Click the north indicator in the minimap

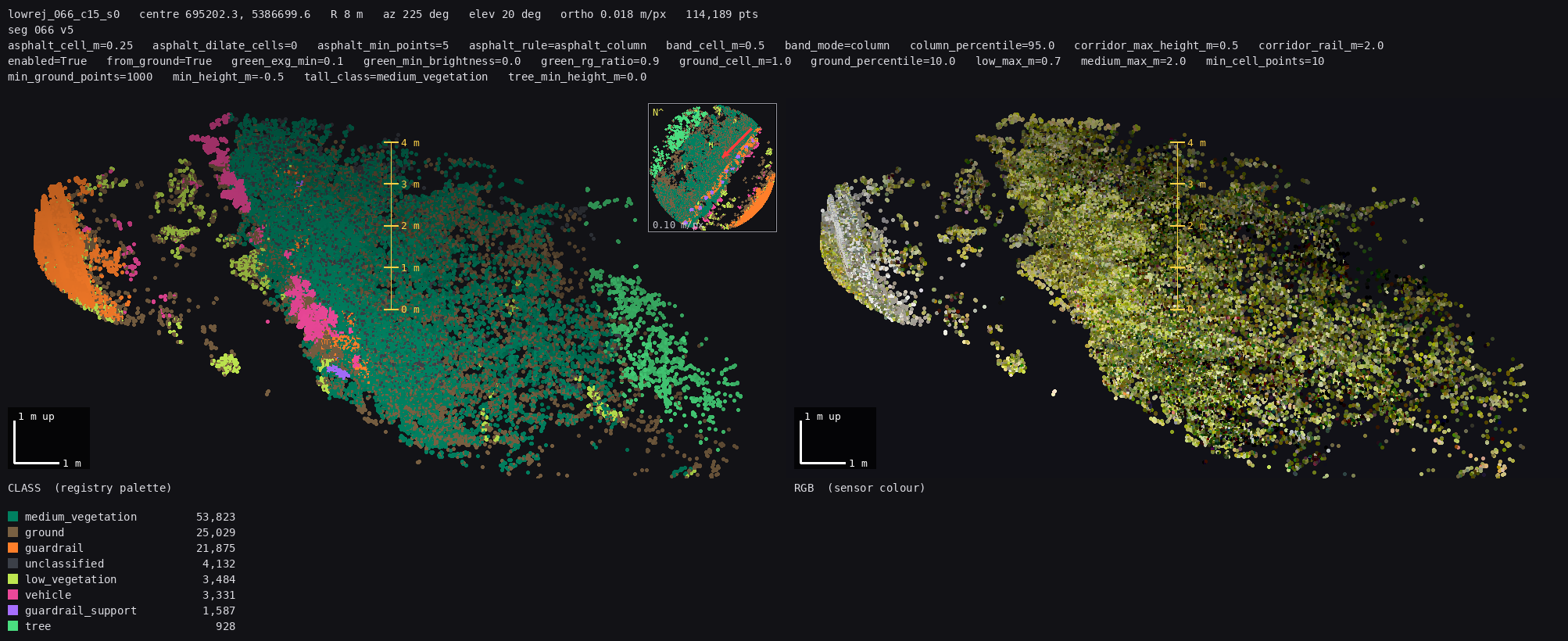point(657,113)
